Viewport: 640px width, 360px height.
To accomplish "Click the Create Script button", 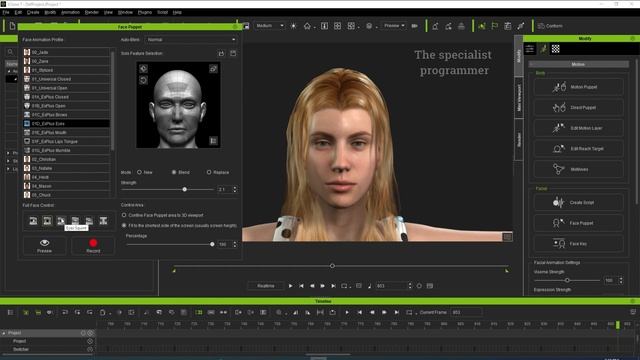I will [578, 202].
